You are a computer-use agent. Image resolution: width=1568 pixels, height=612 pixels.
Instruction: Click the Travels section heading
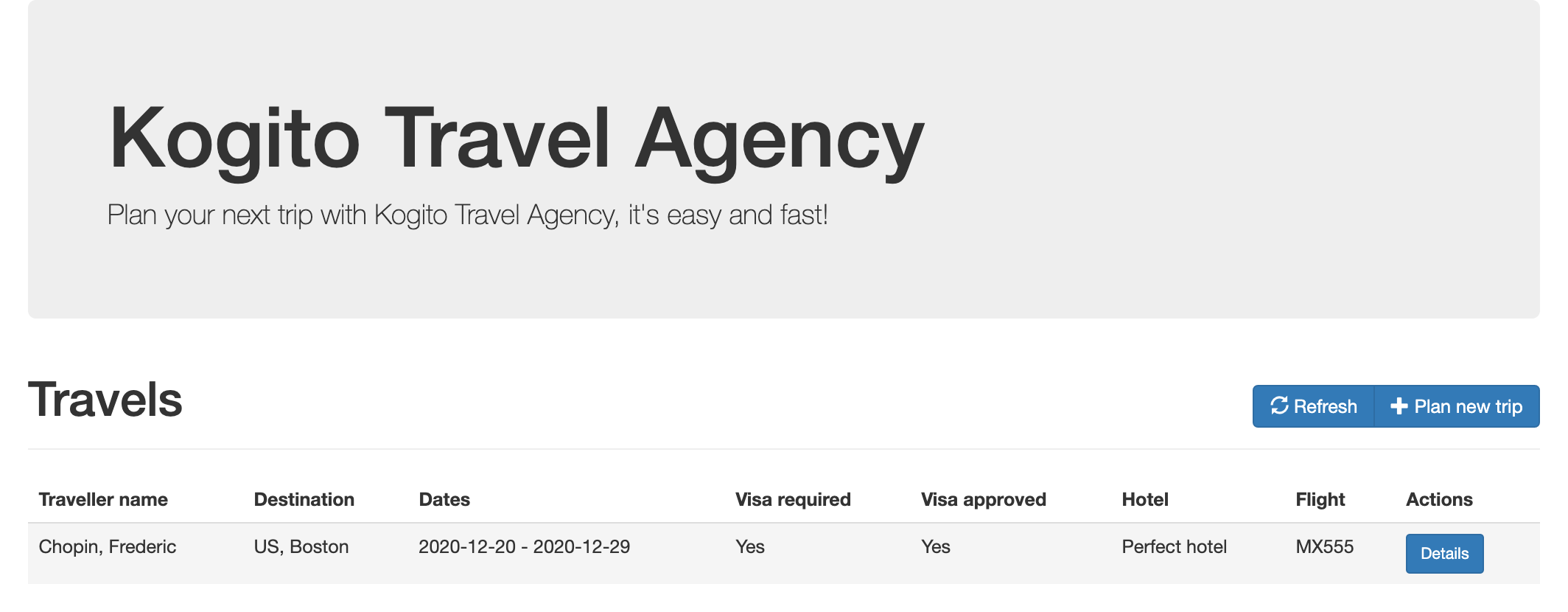click(105, 400)
